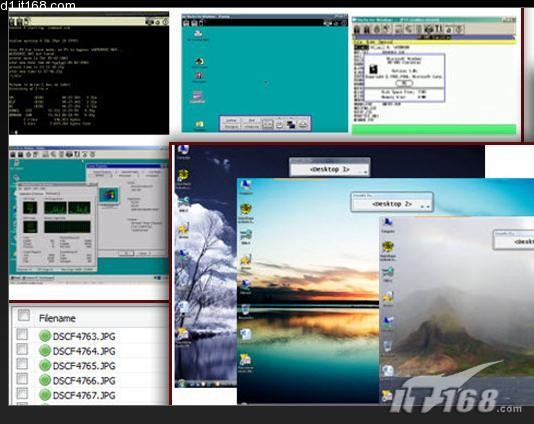
Task: Click the launch pad bar on the teal desktop
Action: click(265, 123)
